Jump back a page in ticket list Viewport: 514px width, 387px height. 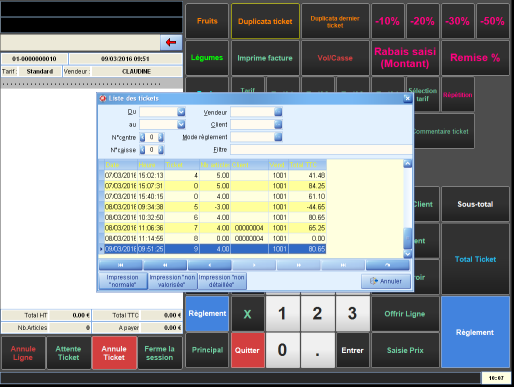[x=165, y=265]
